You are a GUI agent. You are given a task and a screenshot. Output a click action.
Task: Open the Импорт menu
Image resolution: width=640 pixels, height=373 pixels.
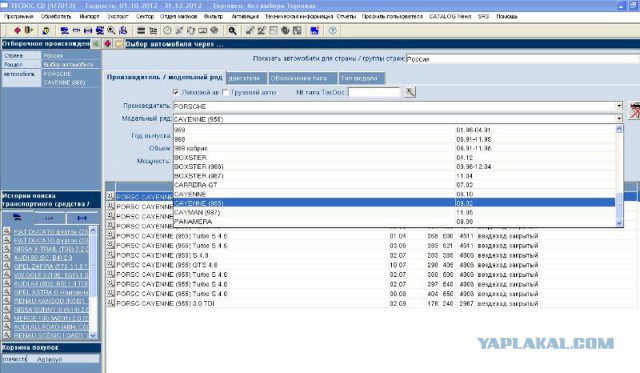click(x=89, y=16)
